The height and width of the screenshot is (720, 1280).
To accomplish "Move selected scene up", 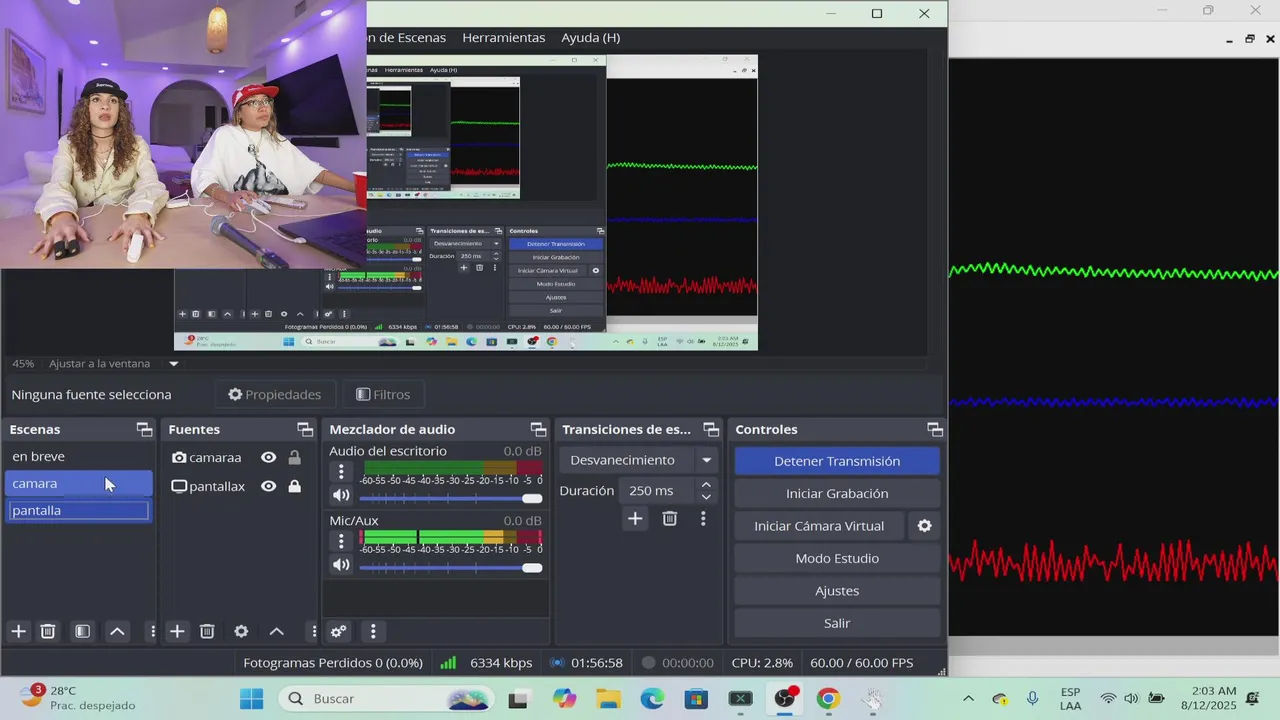I will point(117,631).
